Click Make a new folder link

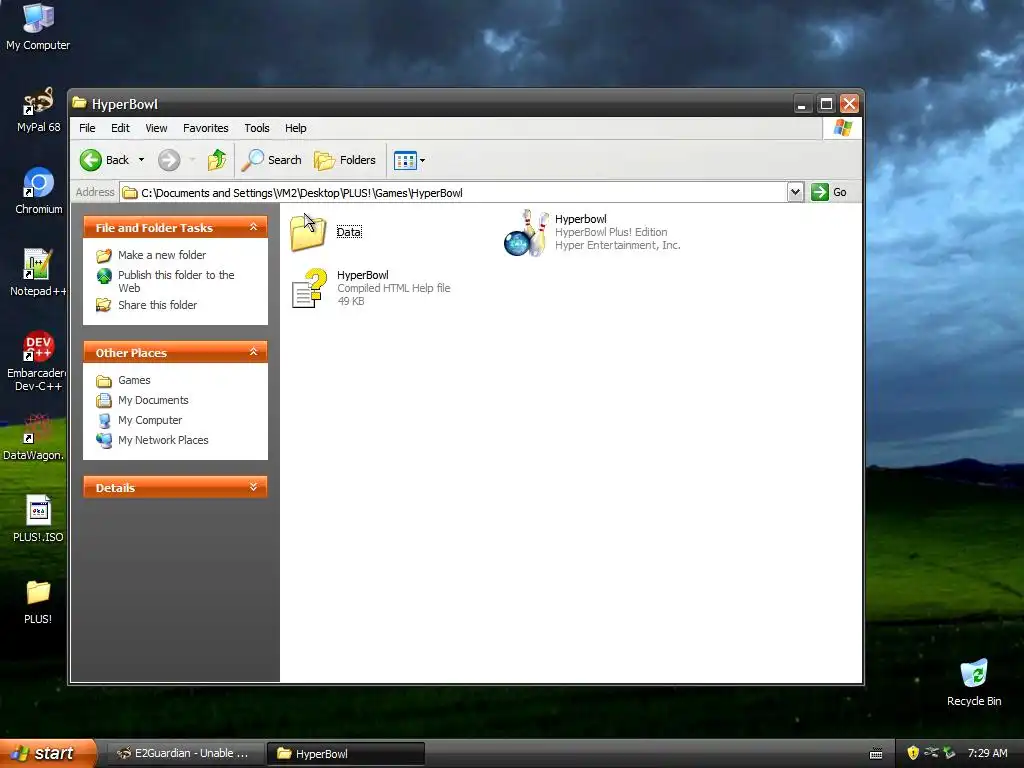click(162, 255)
